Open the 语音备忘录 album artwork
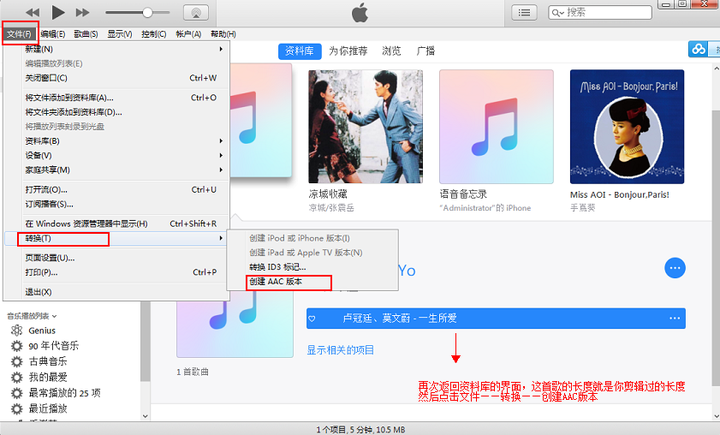This screenshot has height=435, width=720. pyautogui.click(x=496, y=127)
